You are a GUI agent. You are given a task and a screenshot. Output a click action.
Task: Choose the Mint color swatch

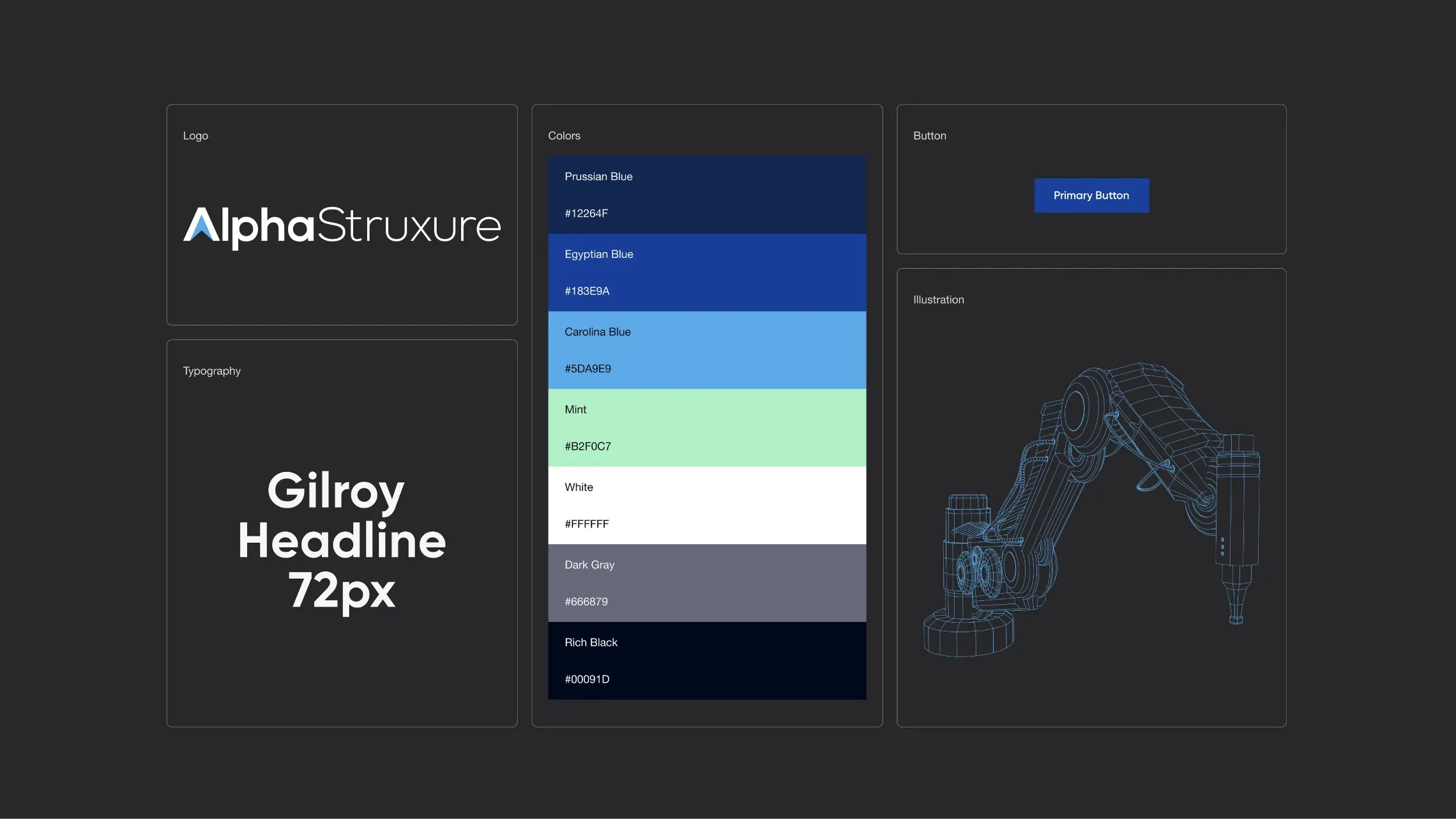[x=707, y=428]
